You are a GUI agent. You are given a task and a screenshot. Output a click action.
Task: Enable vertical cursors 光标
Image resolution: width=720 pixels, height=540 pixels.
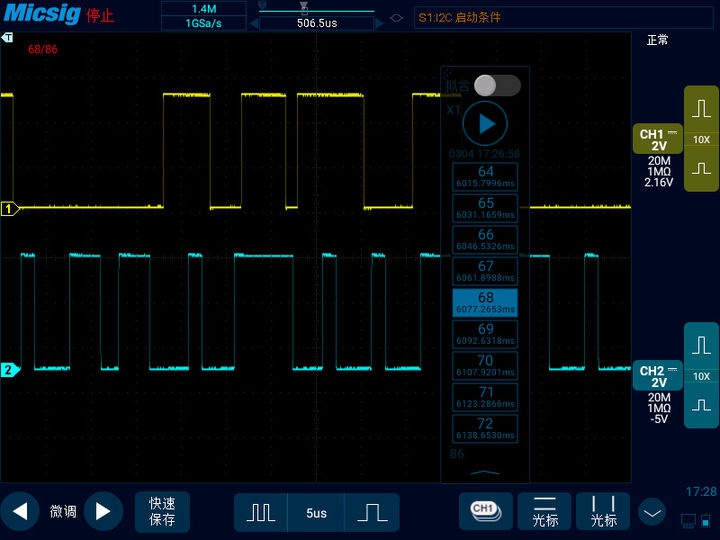click(603, 512)
